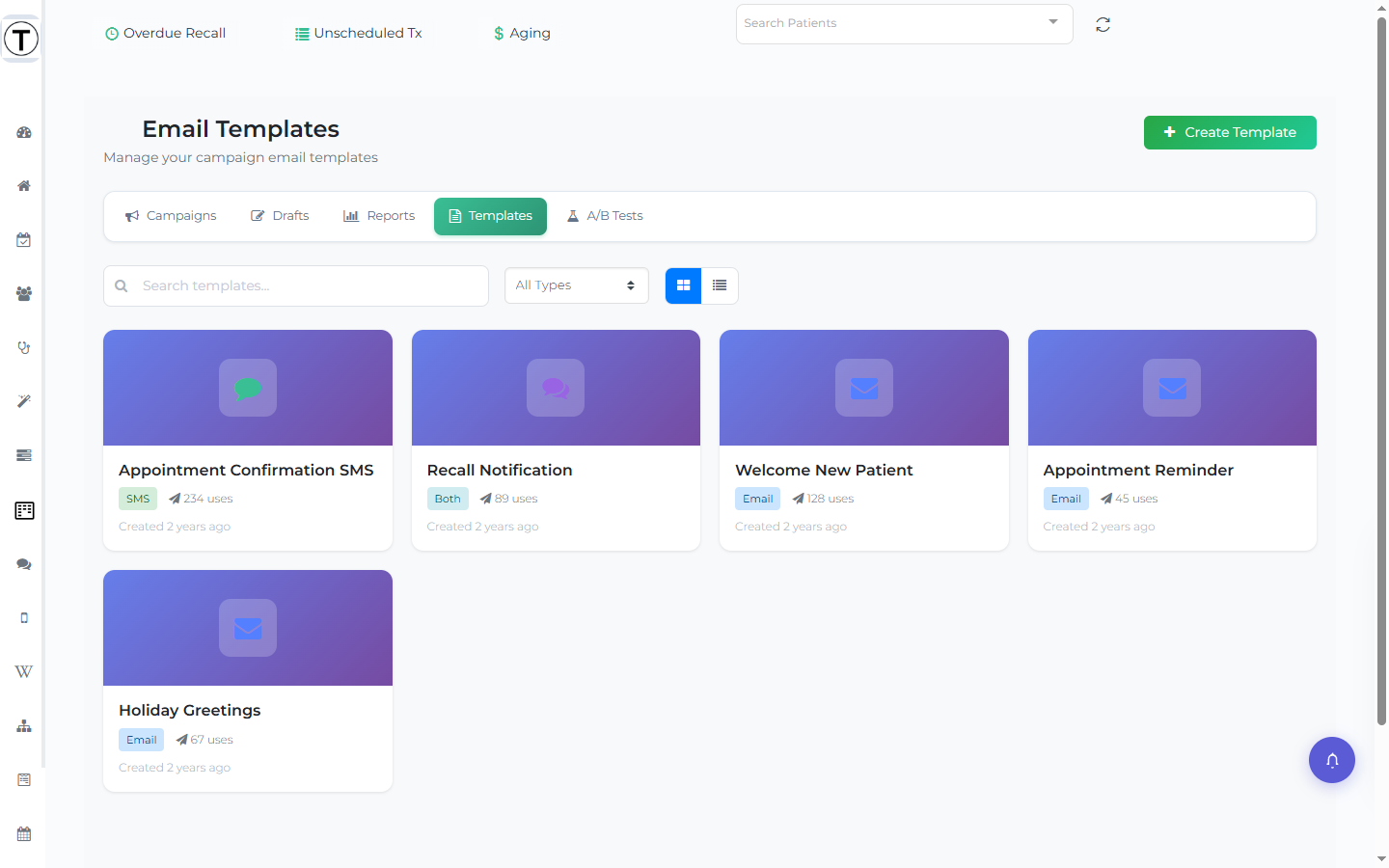The height and width of the screenshot is (868, 1389).
Task: Open the All Types filter dropdown
Action: pyautogui.click(x=577, y=285)
